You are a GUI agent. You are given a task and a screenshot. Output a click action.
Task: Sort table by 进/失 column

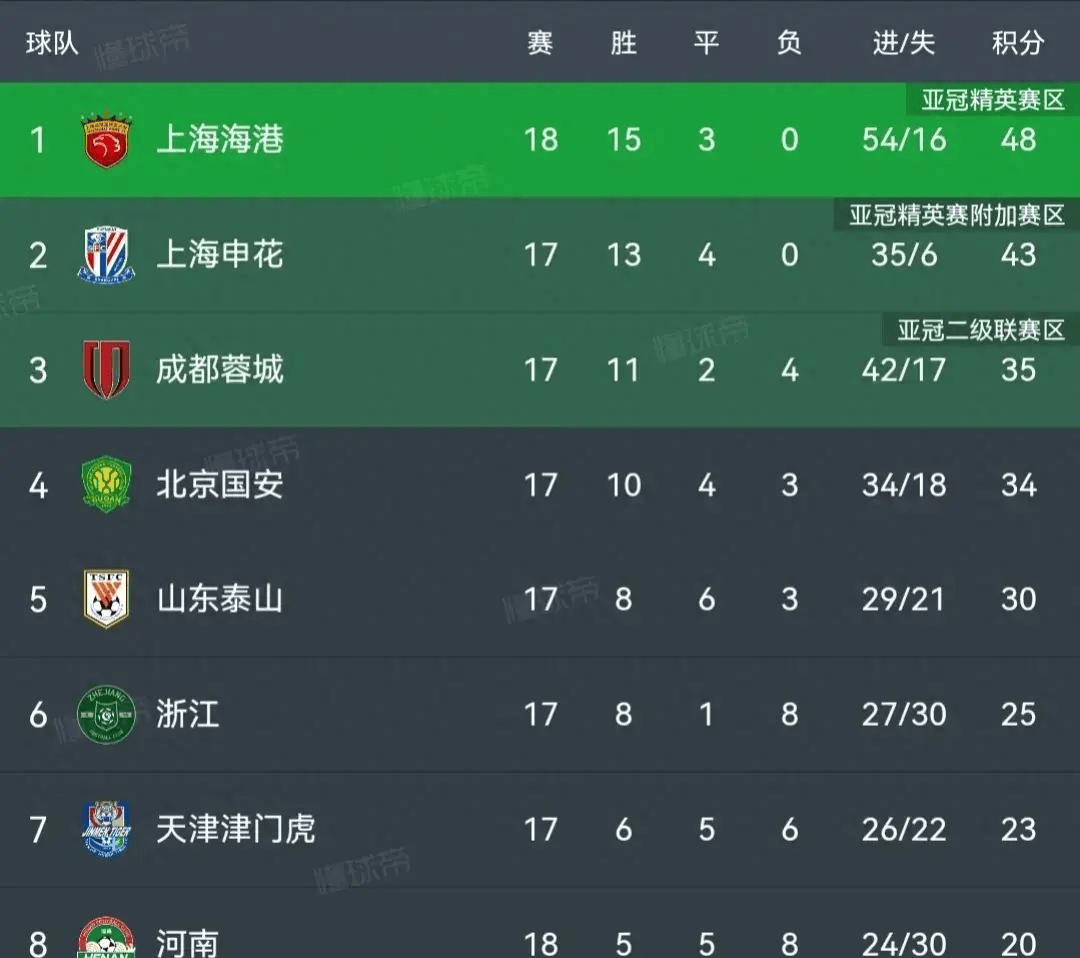903,43
